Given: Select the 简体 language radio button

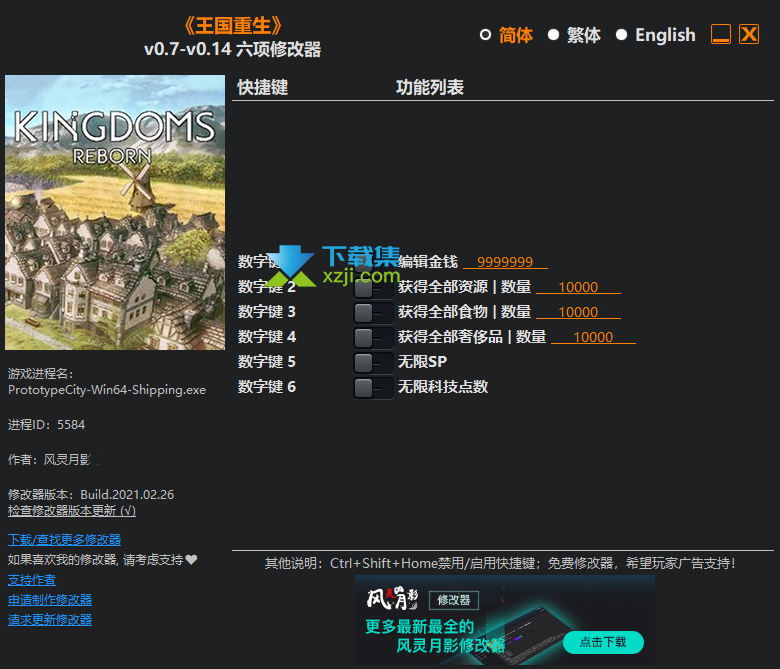Looking at the screenshot, I should pyautogui.click(x=485, y=35).
